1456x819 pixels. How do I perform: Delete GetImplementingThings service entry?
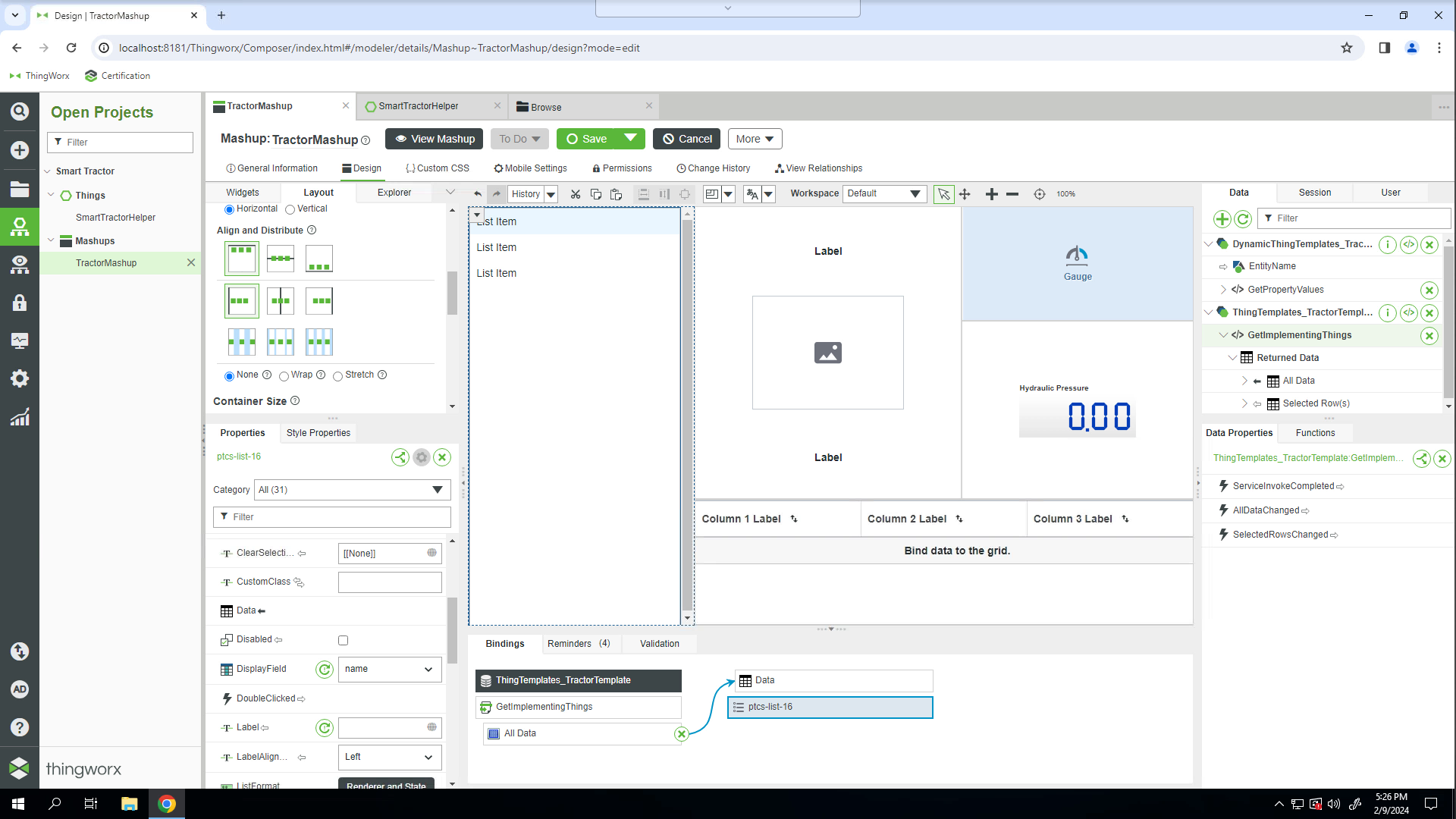click(1429, 336)
